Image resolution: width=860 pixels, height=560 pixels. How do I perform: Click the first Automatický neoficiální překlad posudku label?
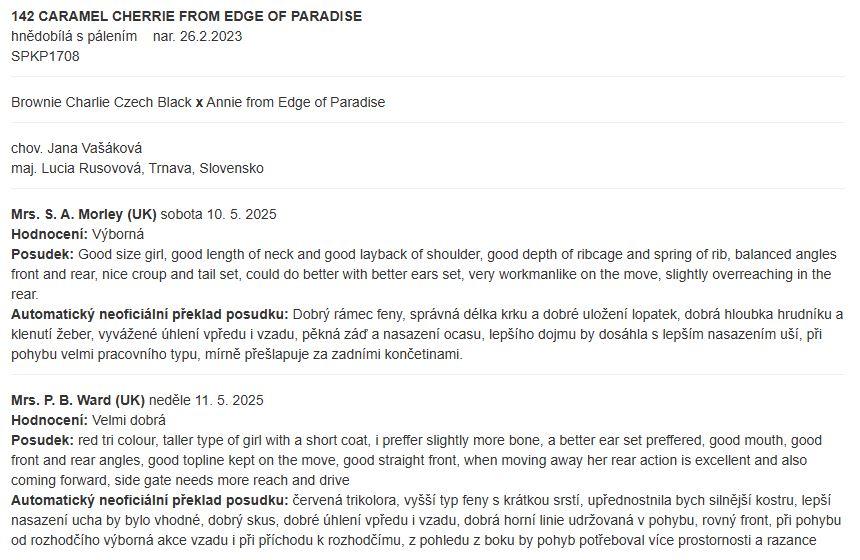pos(150,315)
